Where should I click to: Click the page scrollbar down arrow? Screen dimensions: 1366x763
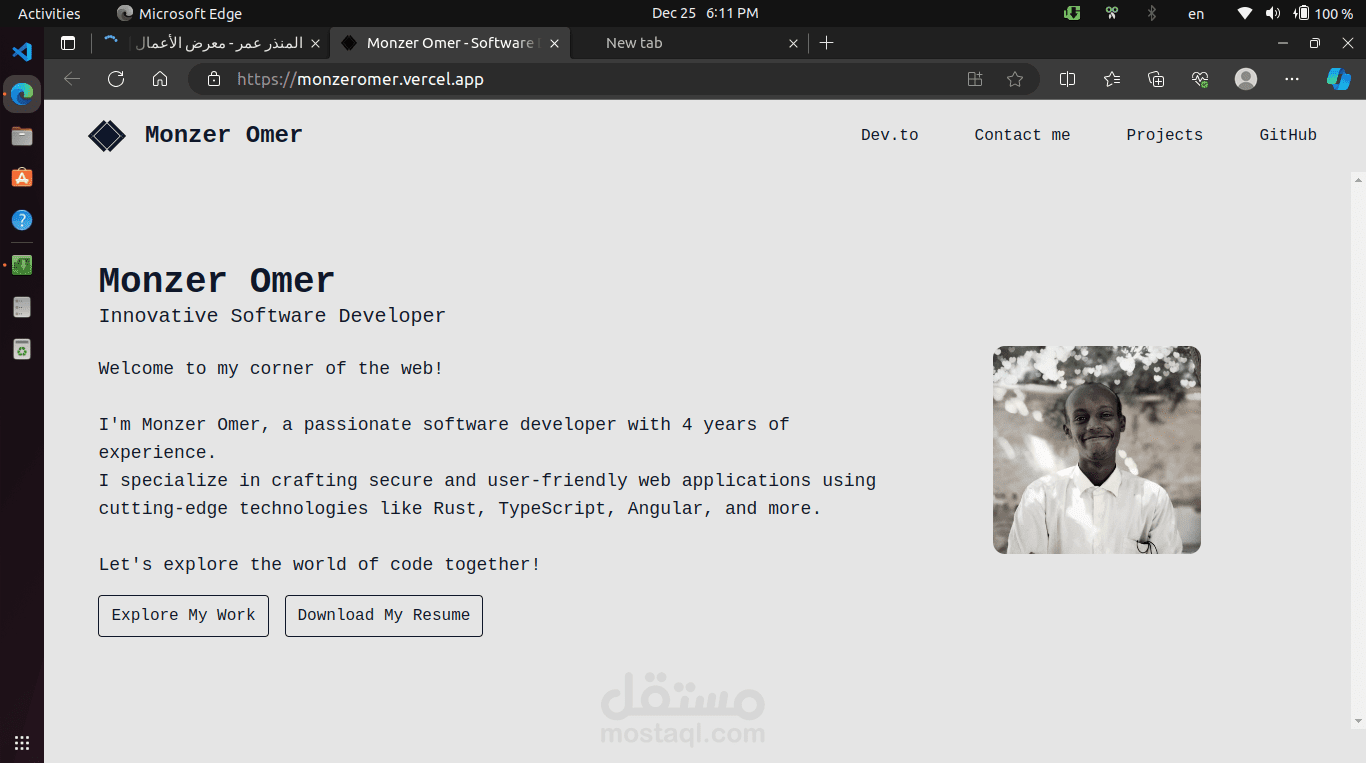[1358, 721]
